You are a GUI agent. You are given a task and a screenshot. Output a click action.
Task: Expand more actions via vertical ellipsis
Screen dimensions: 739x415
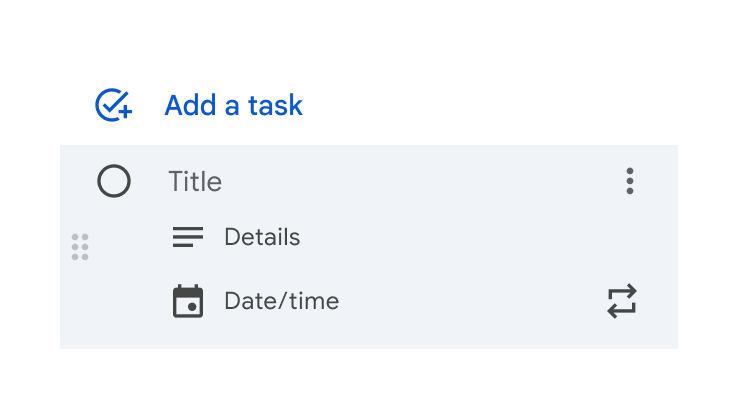629,181
